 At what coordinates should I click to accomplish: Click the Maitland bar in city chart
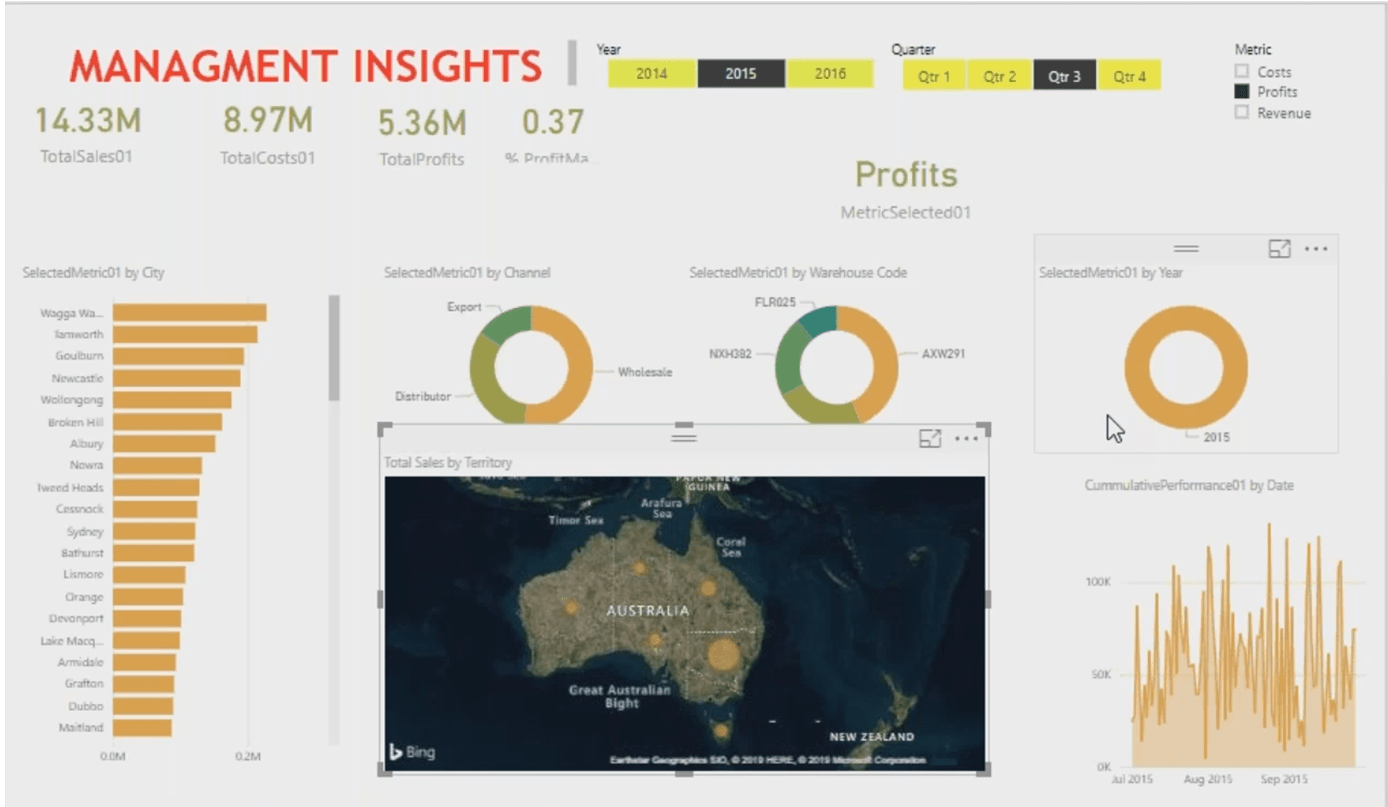point(142,727)
